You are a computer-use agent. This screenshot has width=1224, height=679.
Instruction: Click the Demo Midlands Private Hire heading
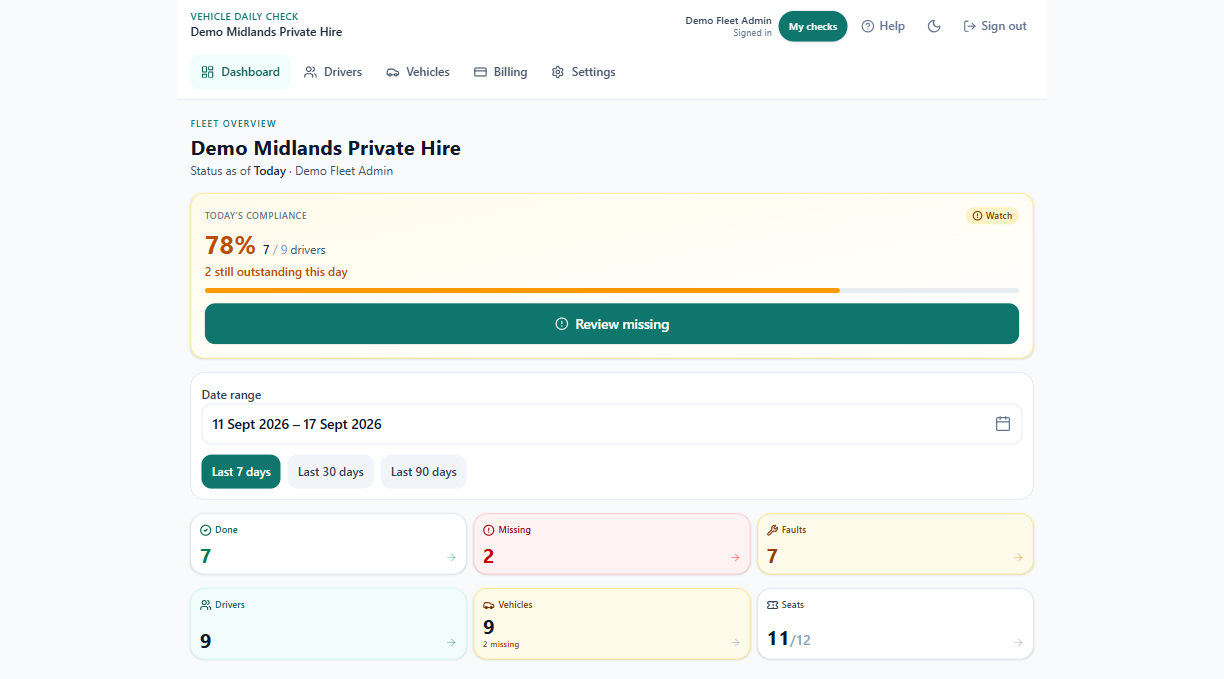tap(326, 148)
